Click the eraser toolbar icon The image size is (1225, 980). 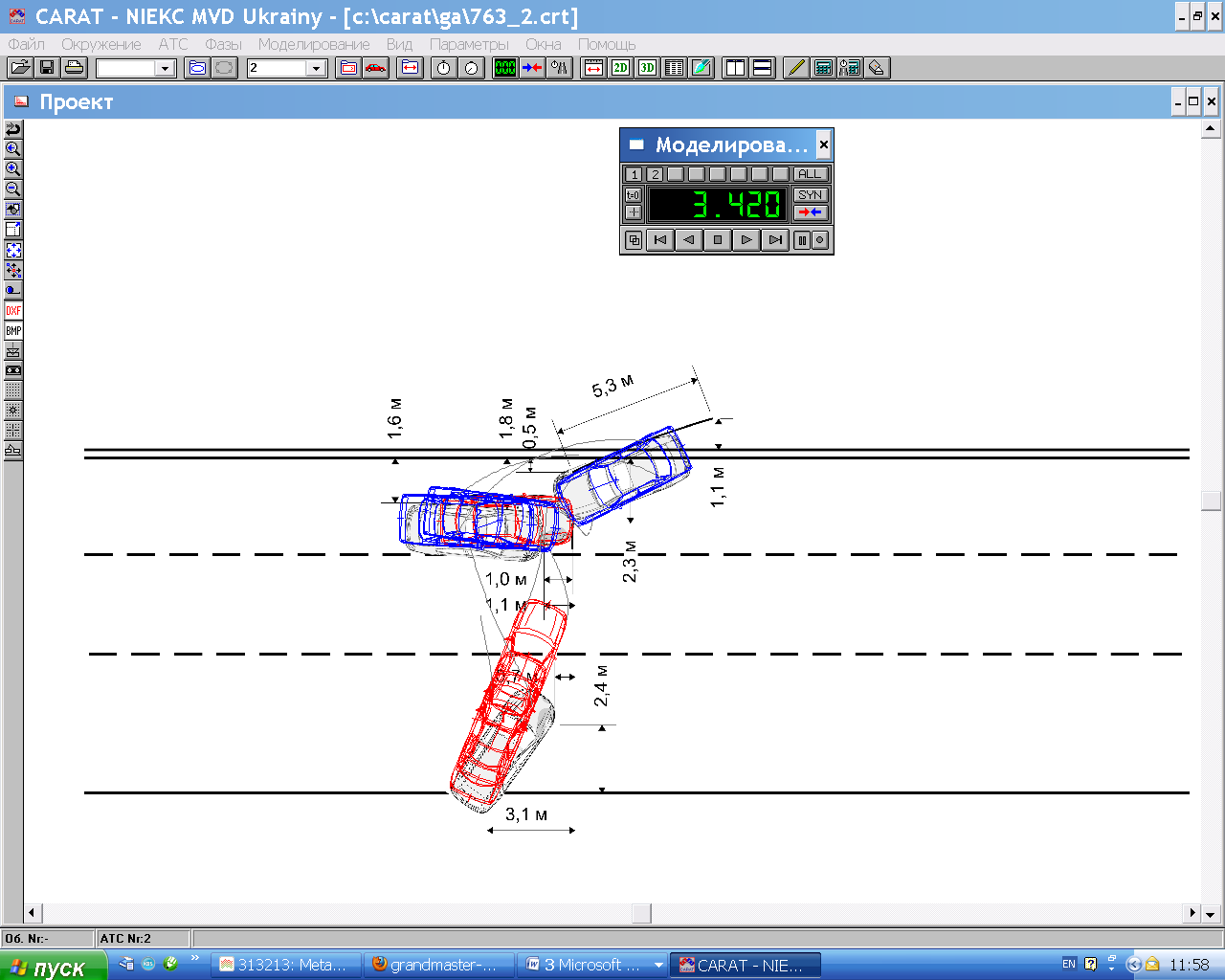877,68
